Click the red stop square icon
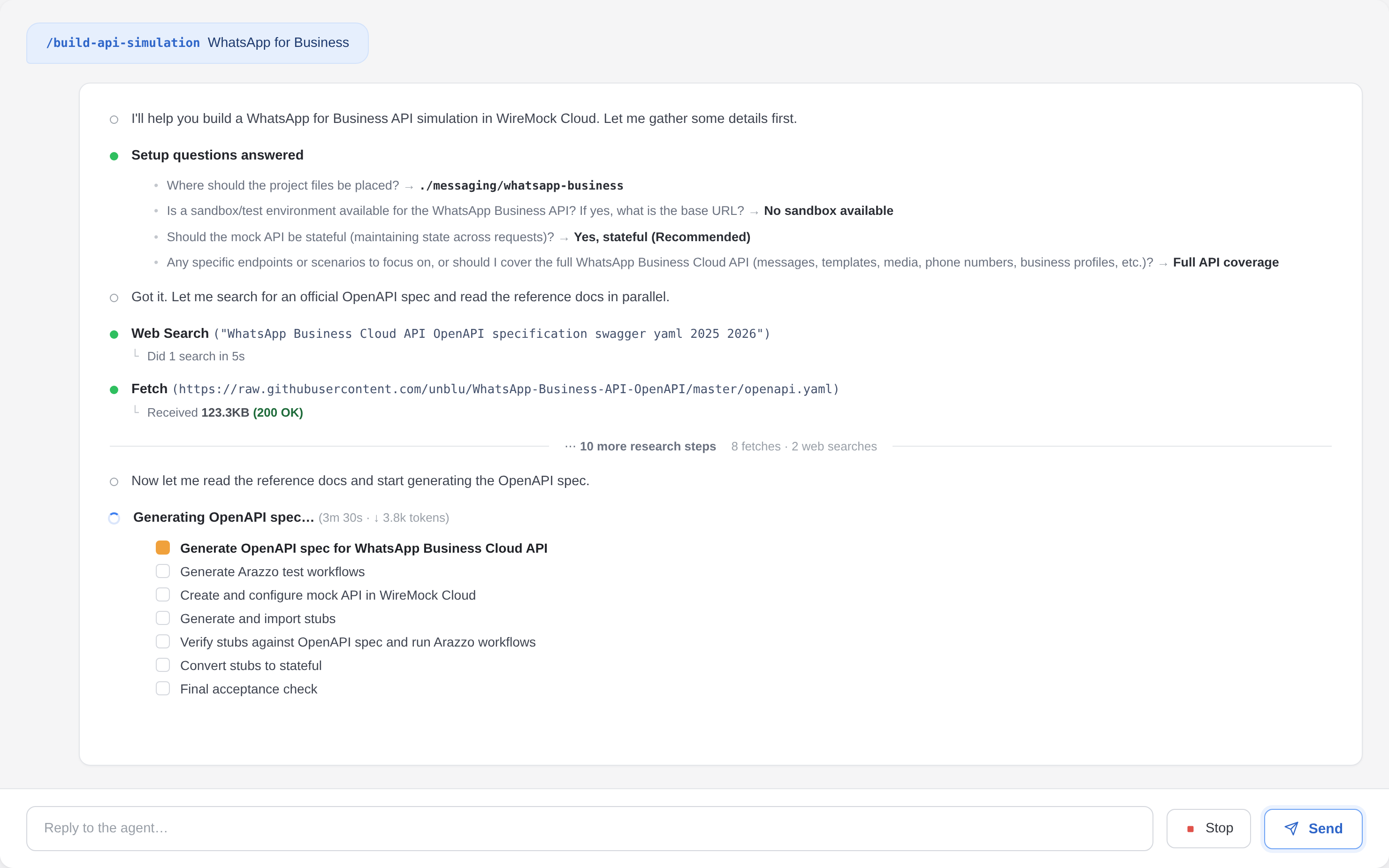 point(1191,829)
